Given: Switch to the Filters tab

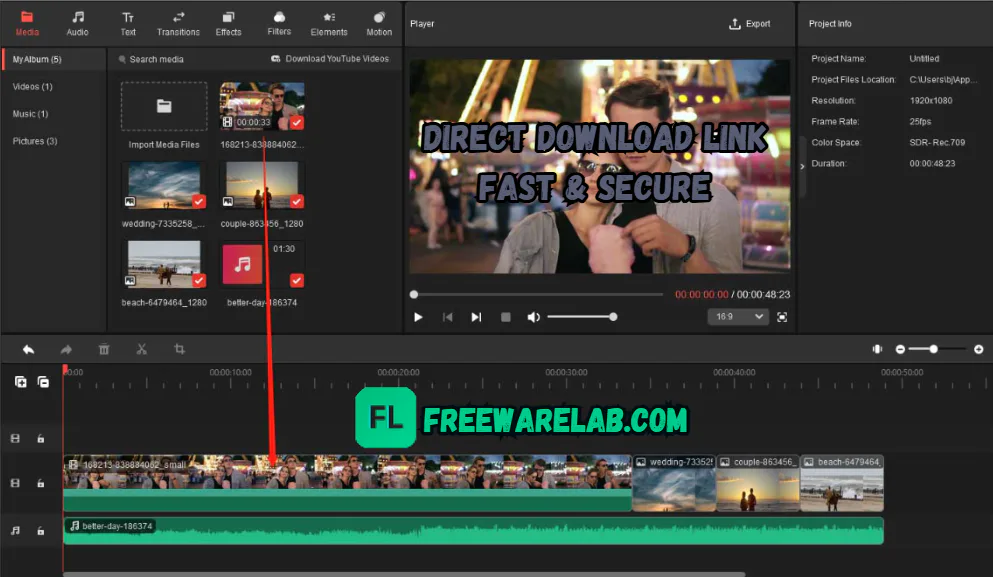Looking at the screenshot, I should pos(279,22).
